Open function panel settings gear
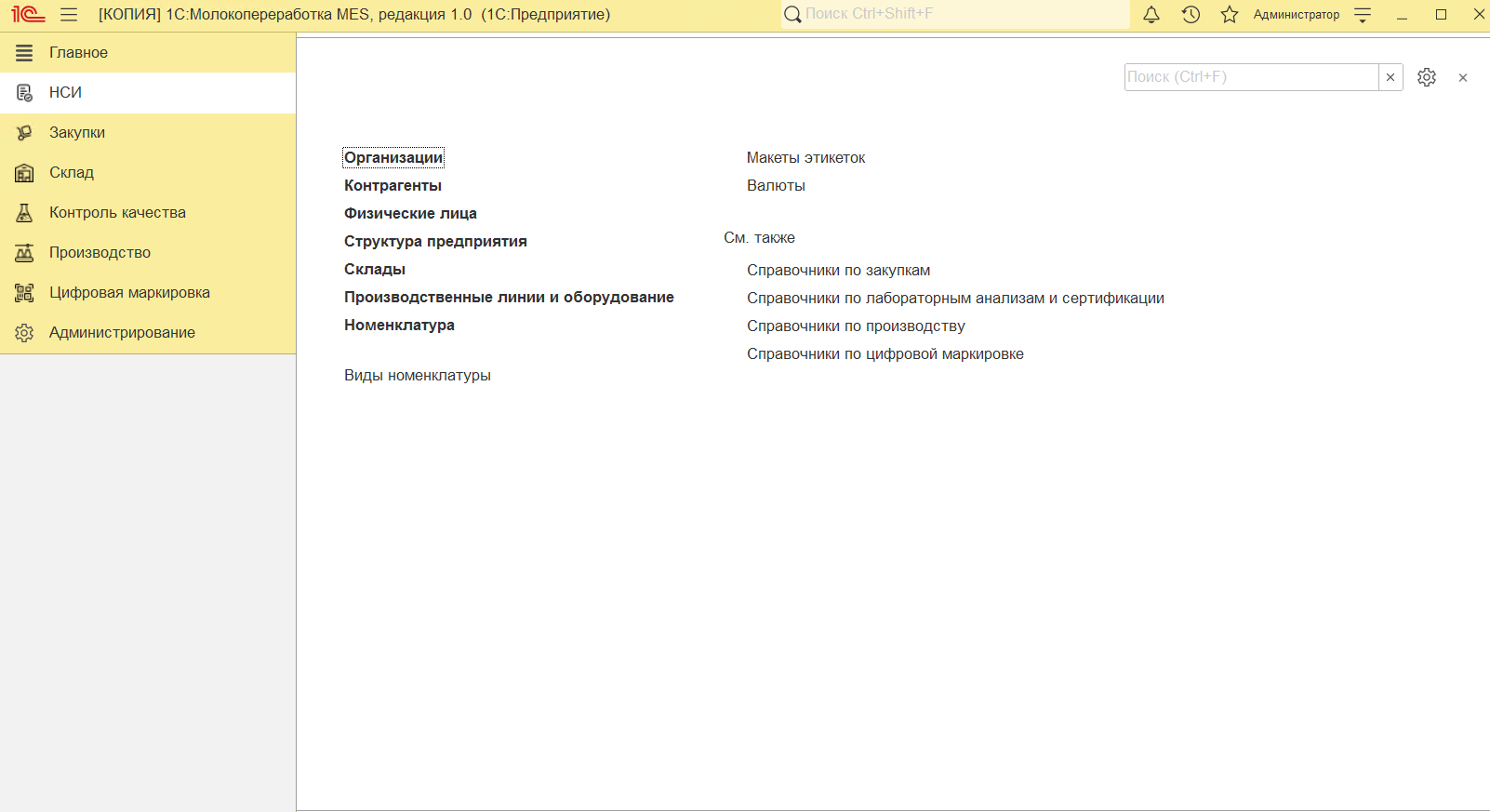The width and height of the screenshot is (1490, 812). point(1427,77)
